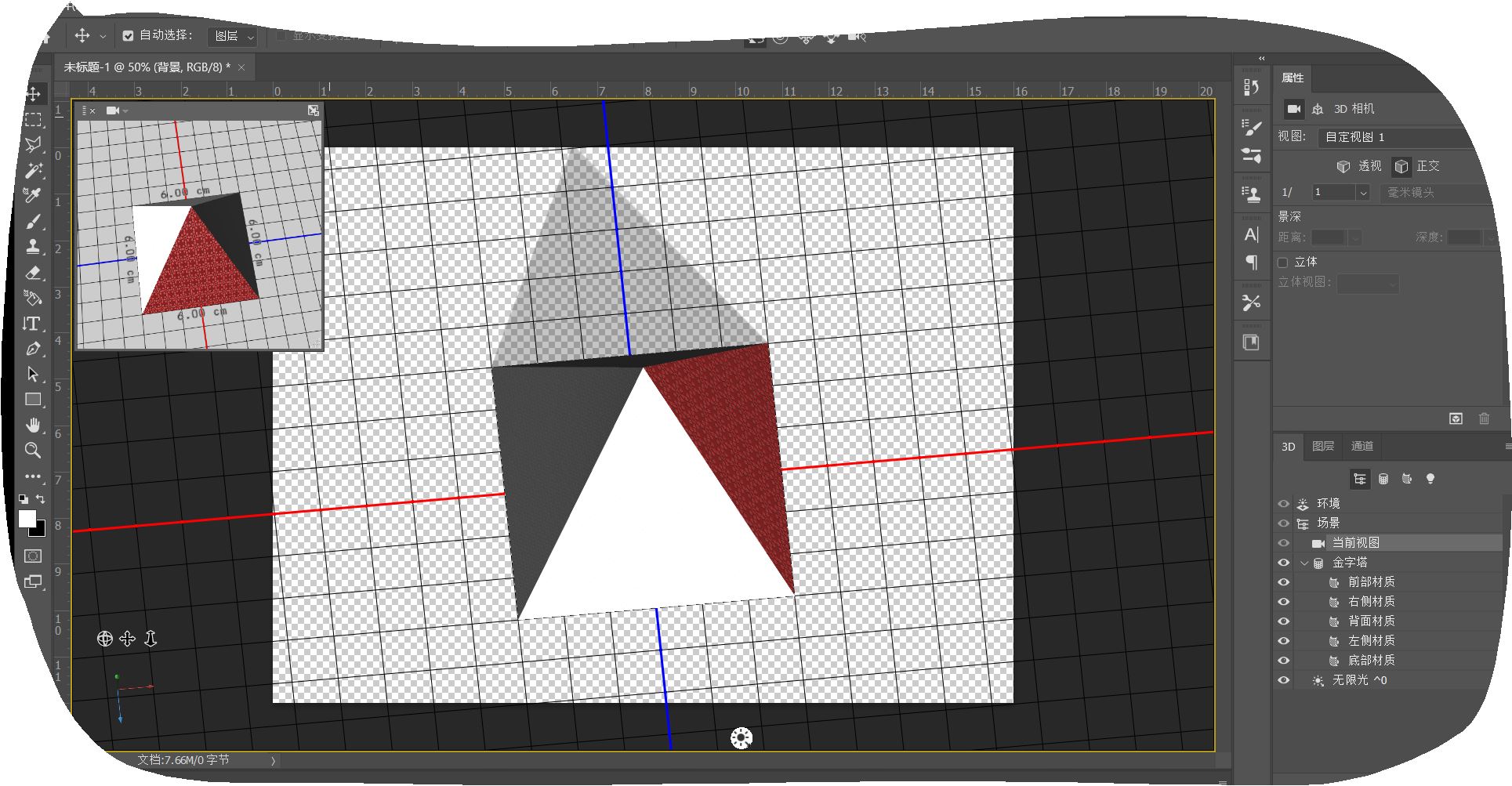1512x786 pixels.
Task: Open the Clone Source panel icon
Action: click(1251, 194)
